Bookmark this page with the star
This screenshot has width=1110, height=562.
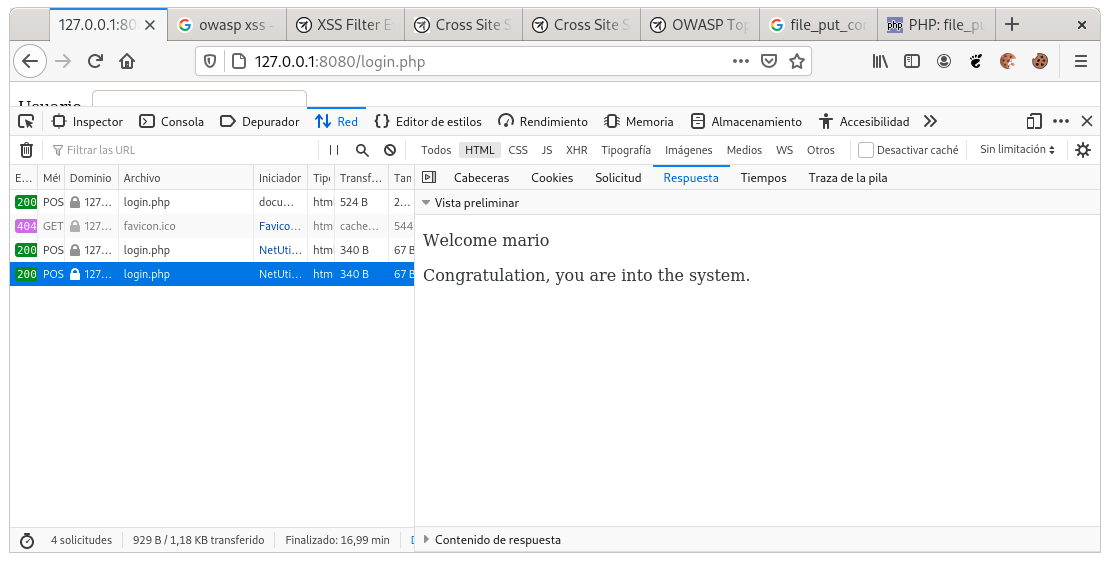(797, 61)
